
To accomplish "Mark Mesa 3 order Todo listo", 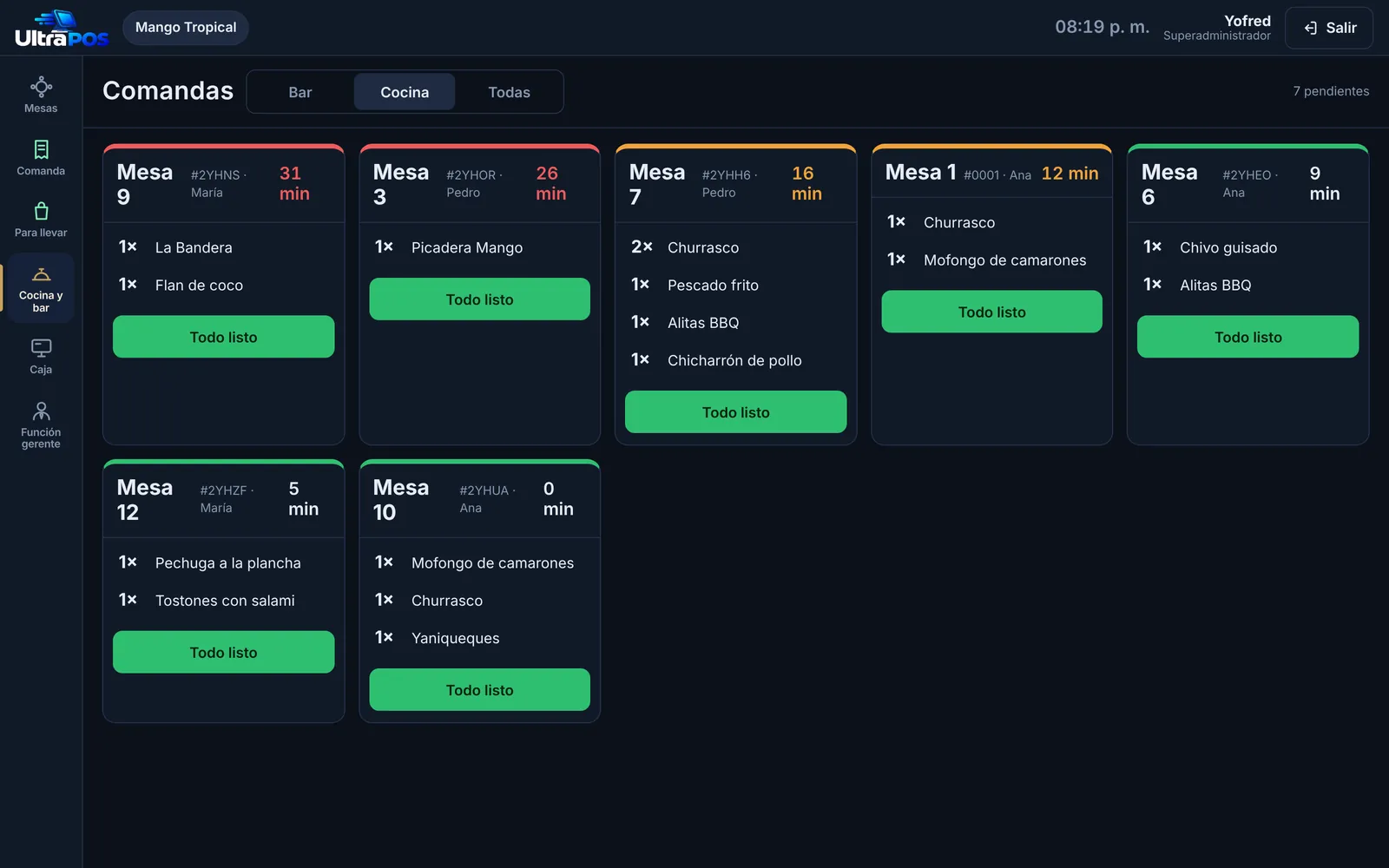I will (x=479, y=299).
